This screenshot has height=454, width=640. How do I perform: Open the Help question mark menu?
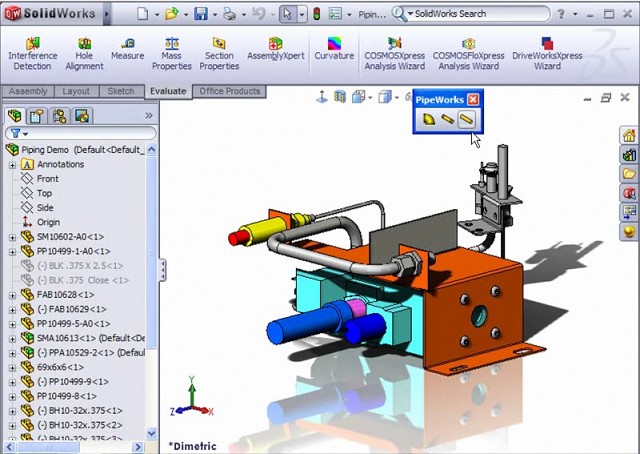pos(561,14)
